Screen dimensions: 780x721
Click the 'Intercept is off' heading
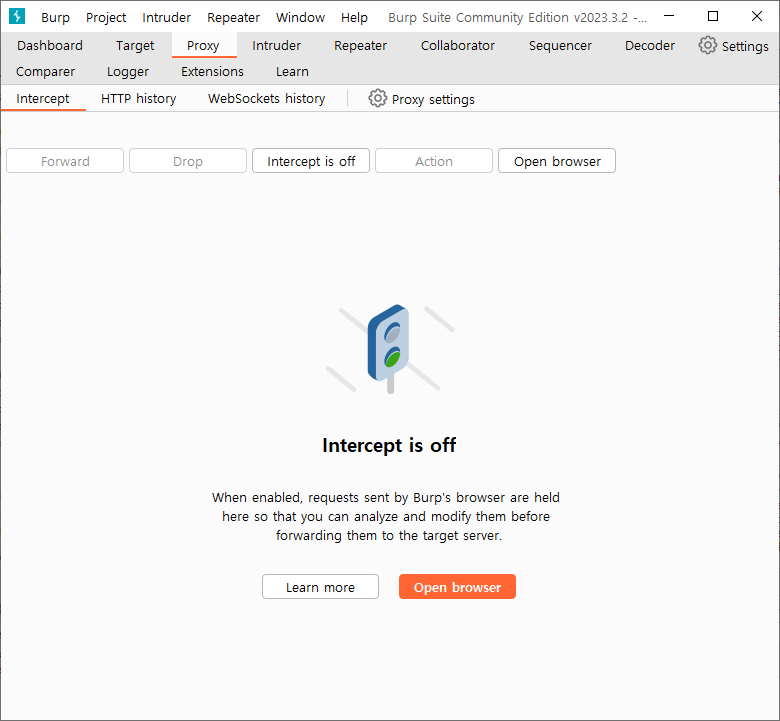pos(389,445)
